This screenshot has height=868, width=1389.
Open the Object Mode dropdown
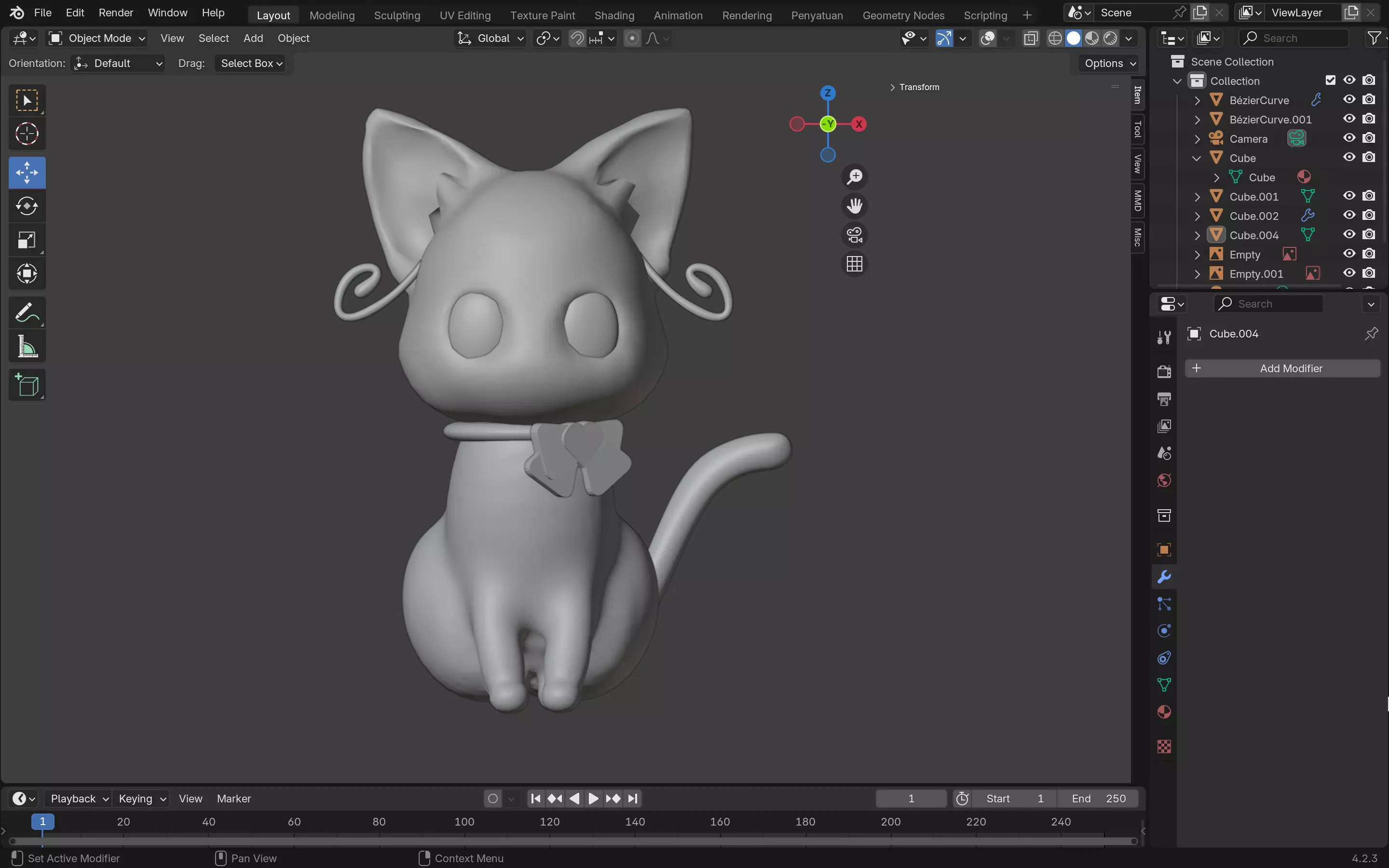96,39
